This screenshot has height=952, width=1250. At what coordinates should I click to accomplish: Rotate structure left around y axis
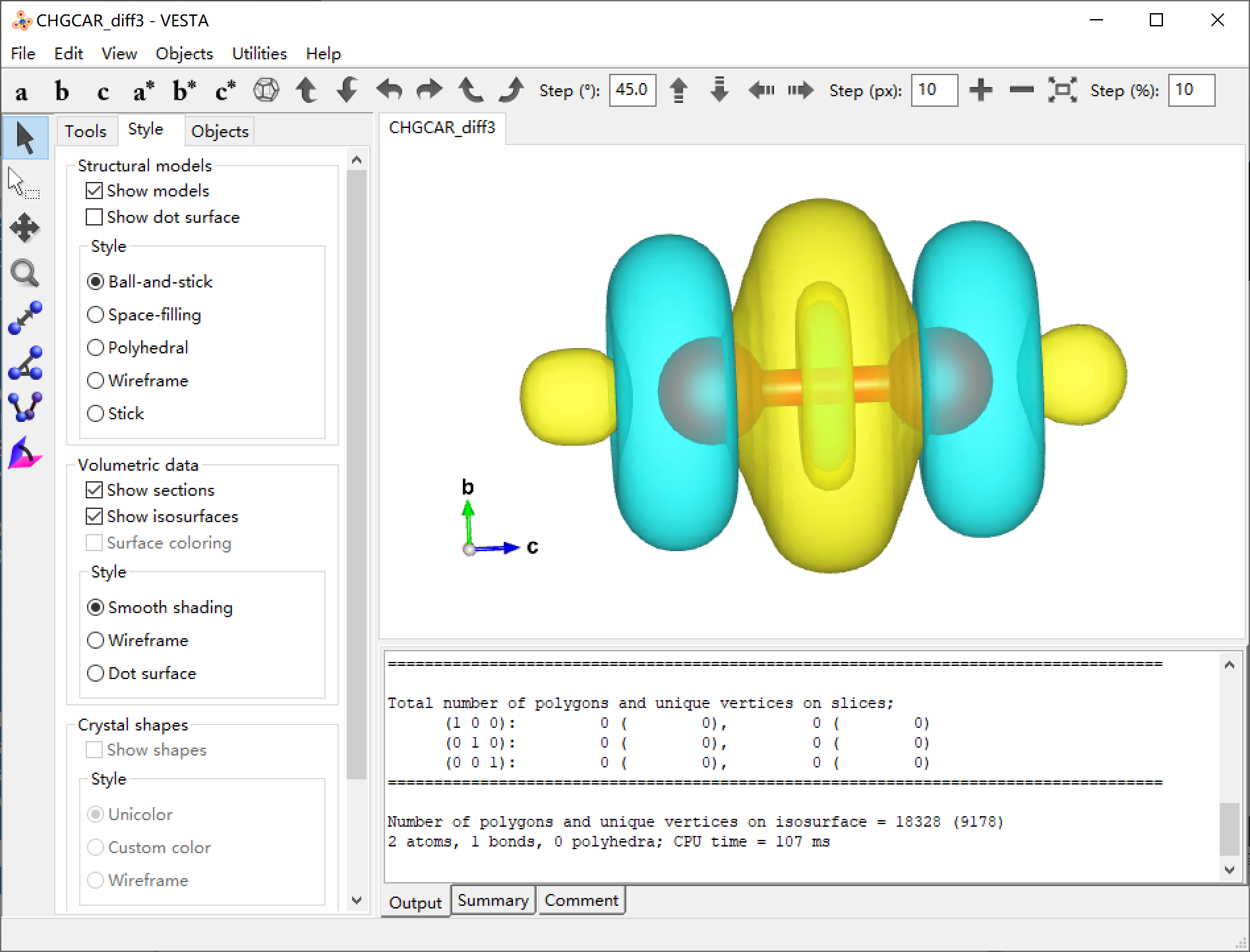[x=389, y=90]
